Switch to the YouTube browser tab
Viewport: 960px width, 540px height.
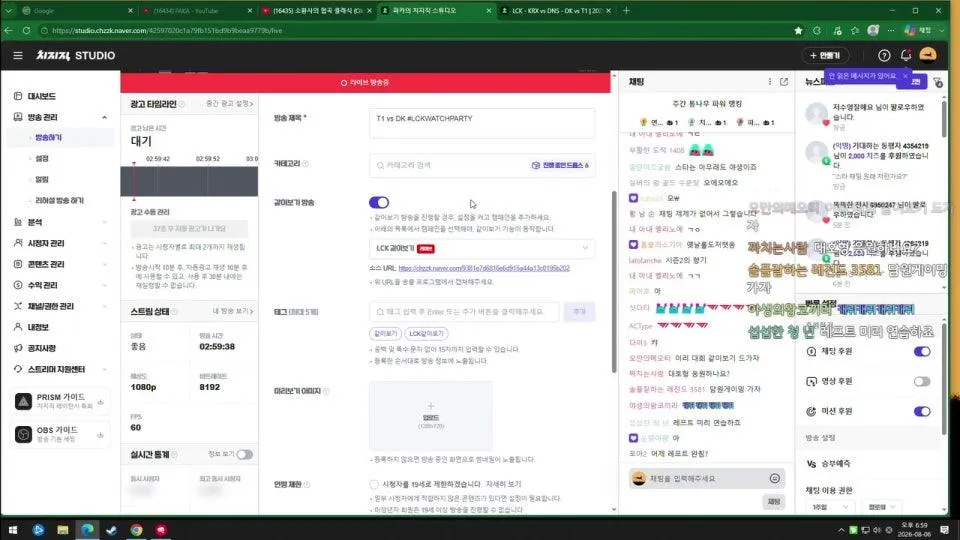pos(196,10)
